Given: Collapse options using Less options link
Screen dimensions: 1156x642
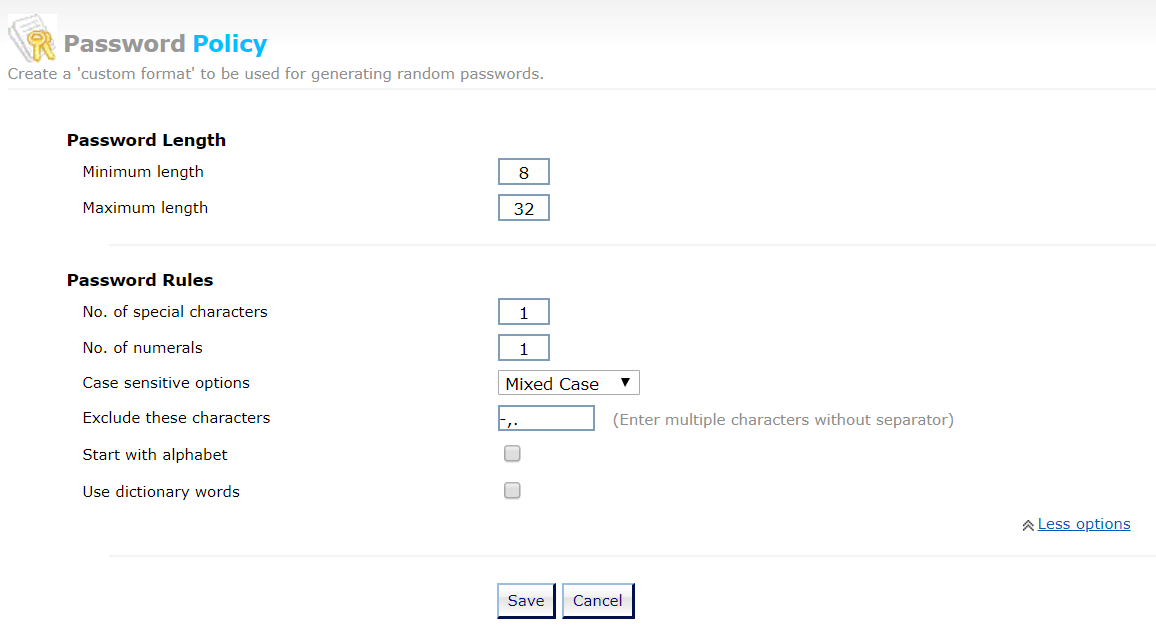Looking at the screenshot, I should [1084, 523].
